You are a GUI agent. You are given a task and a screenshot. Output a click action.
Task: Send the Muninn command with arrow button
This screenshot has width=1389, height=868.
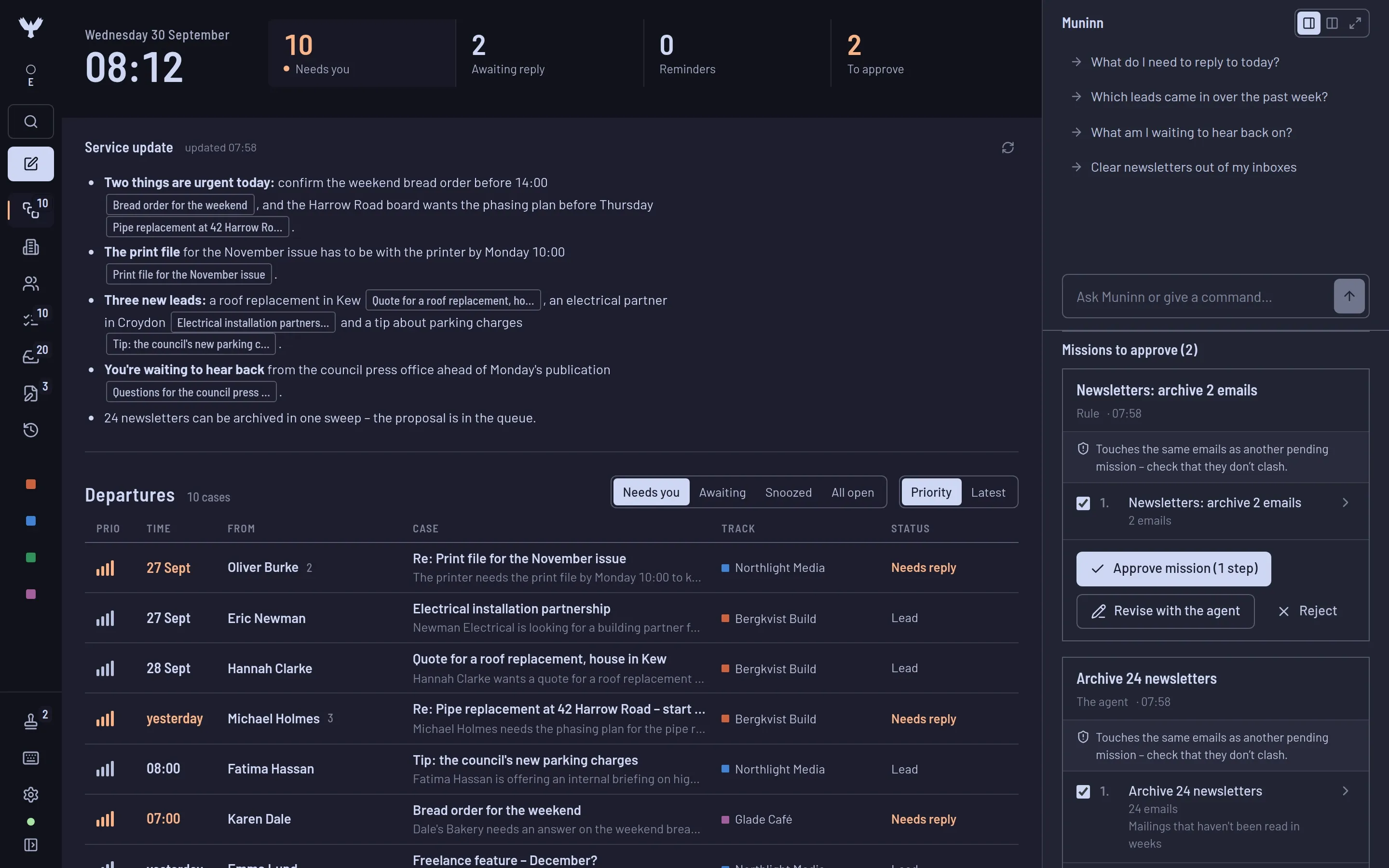(1349, 296)
